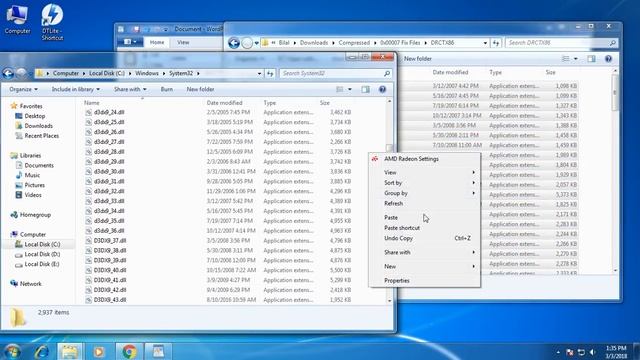
Task: Open the New submenu in context menu
Action: [424, 266]
